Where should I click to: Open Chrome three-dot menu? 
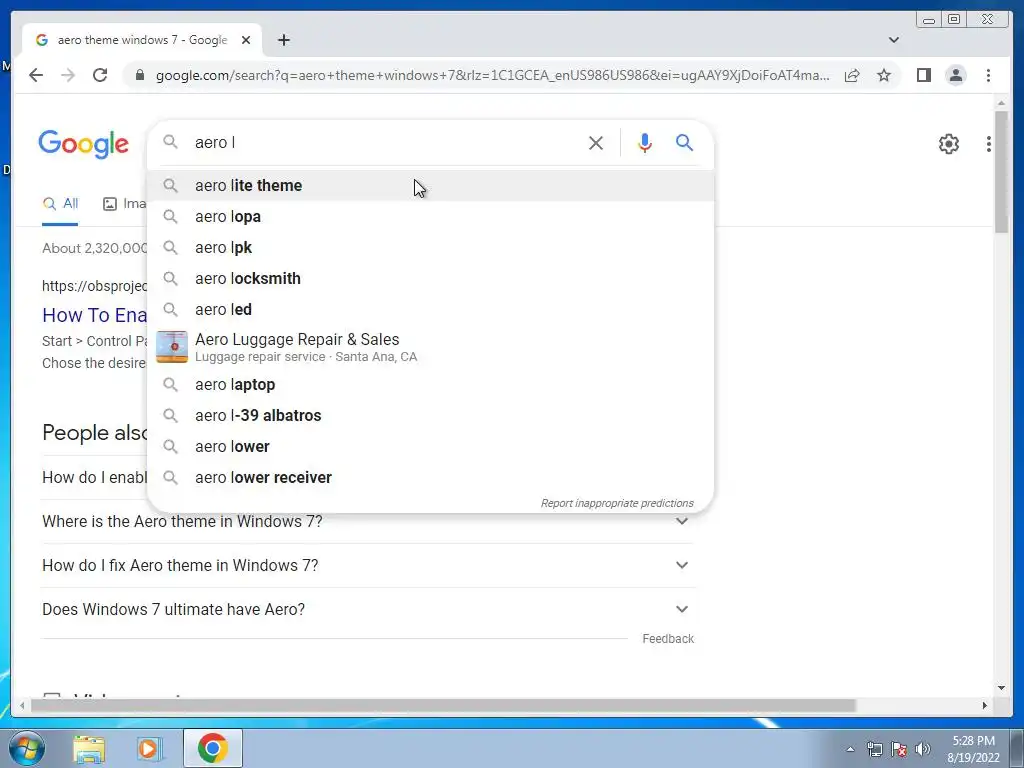point(988,75)
